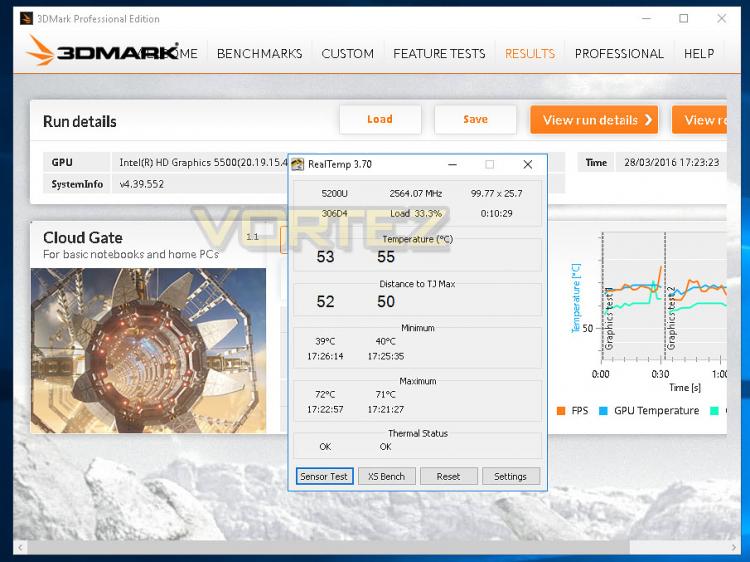The image size is (750, 562).
Task: Click the orange FPS legend square
Action: (x=561, y=410)
